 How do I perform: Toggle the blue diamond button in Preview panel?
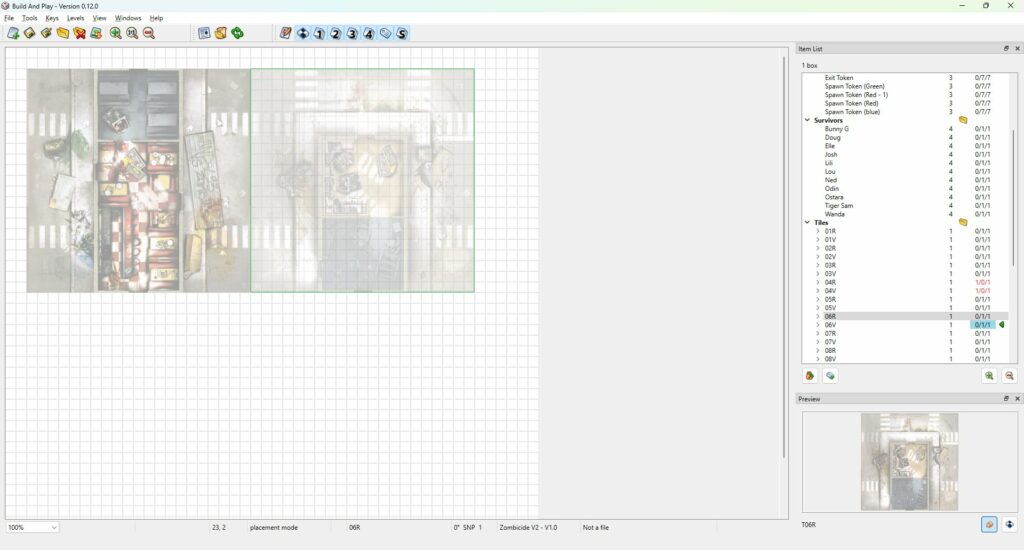click(x=1010, y=525)
